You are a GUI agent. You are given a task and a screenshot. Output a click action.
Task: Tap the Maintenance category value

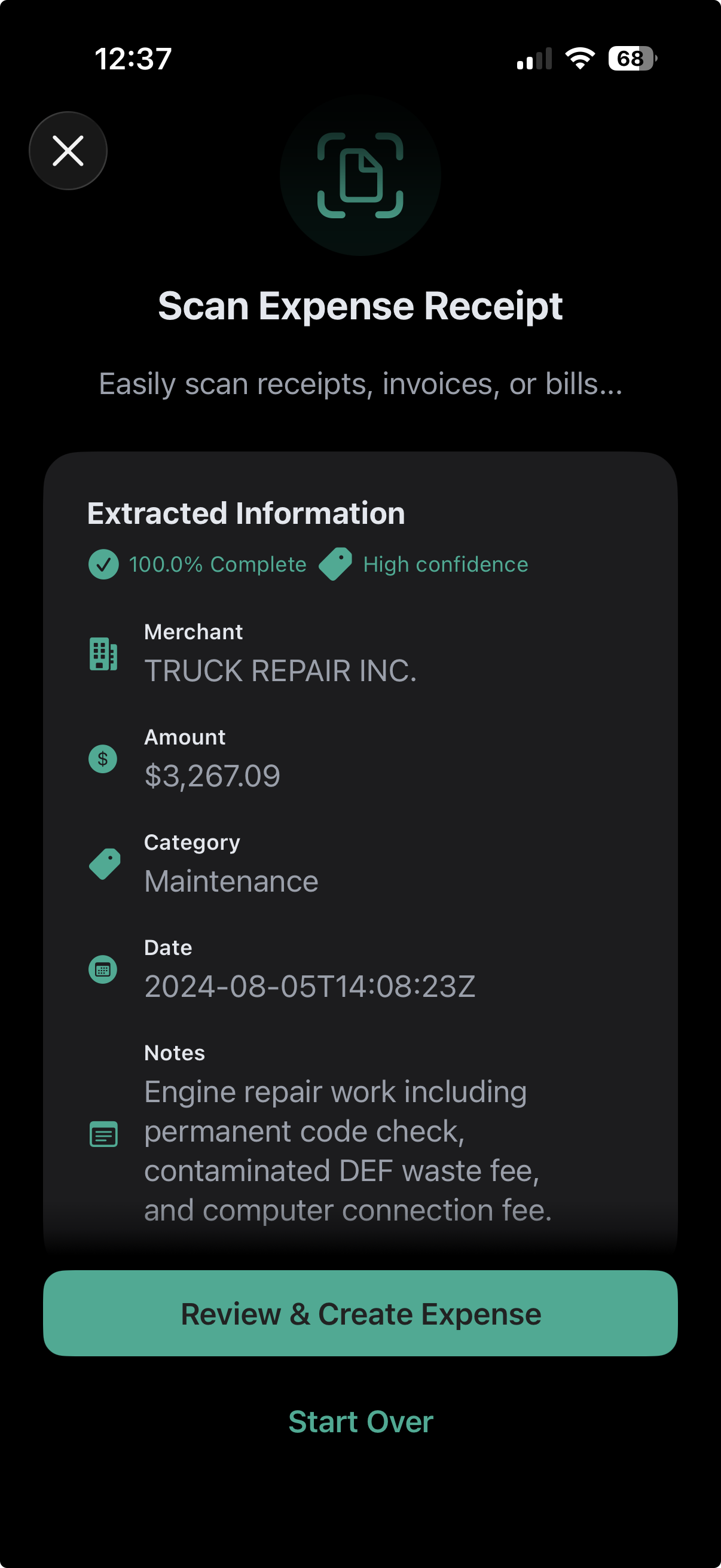tap(231, 881)
